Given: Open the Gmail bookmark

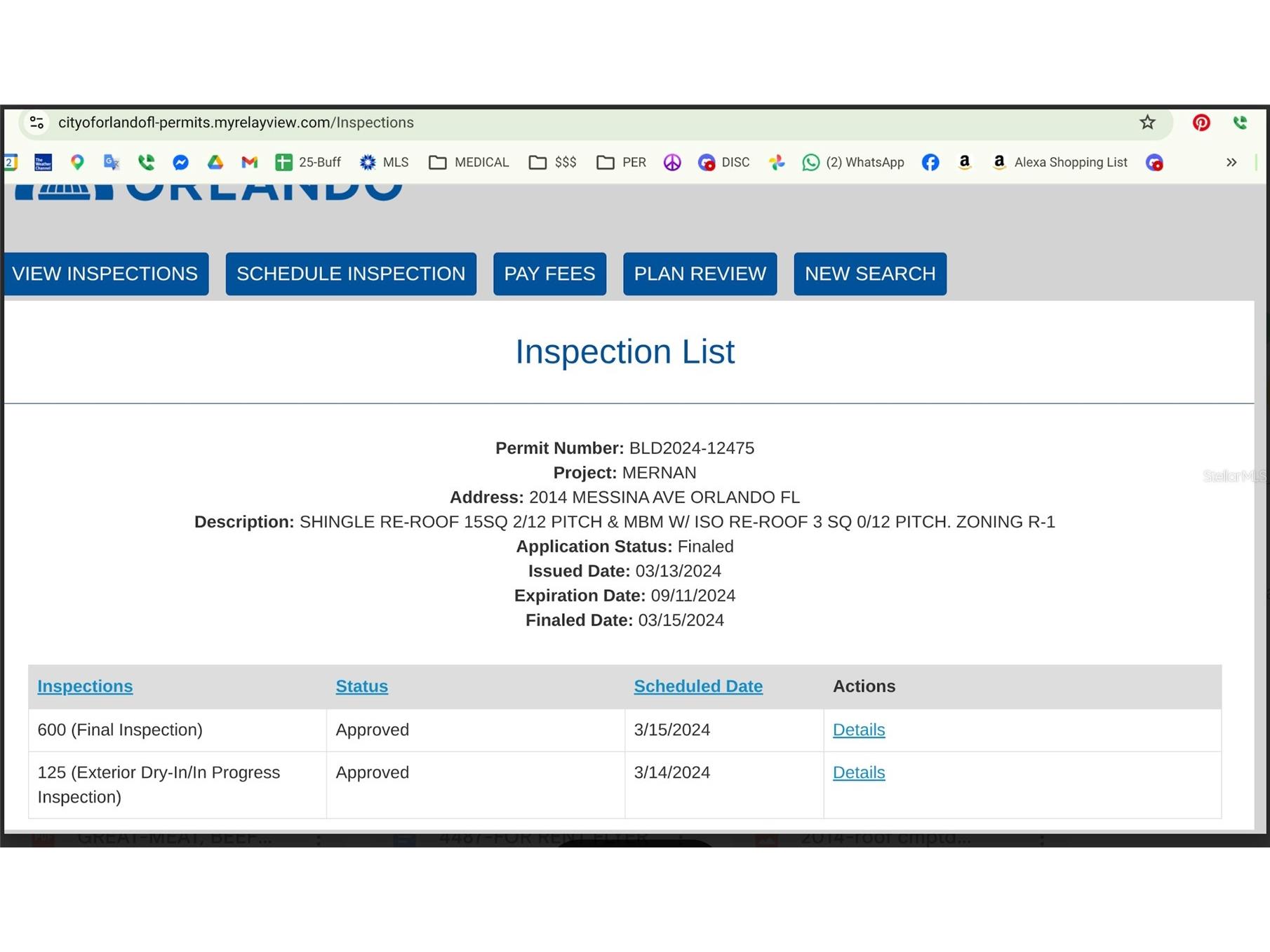Looking at the screenshot, I should [249, 163].
